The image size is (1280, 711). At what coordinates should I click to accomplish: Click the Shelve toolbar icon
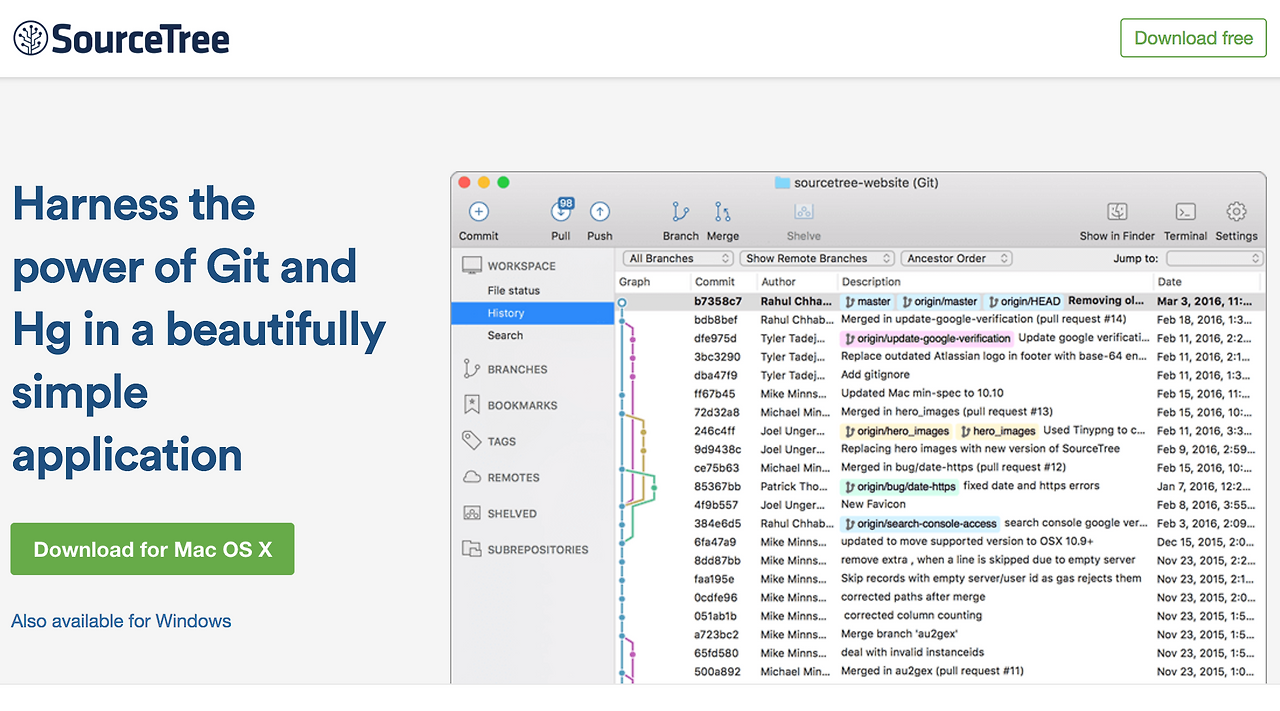(803, 212)
